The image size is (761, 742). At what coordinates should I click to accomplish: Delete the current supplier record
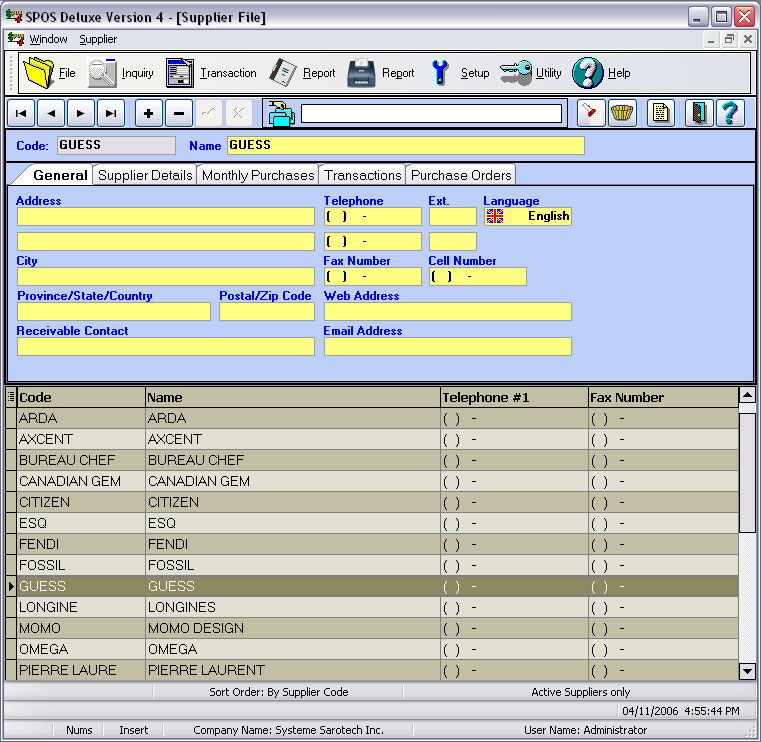point(179,114)
